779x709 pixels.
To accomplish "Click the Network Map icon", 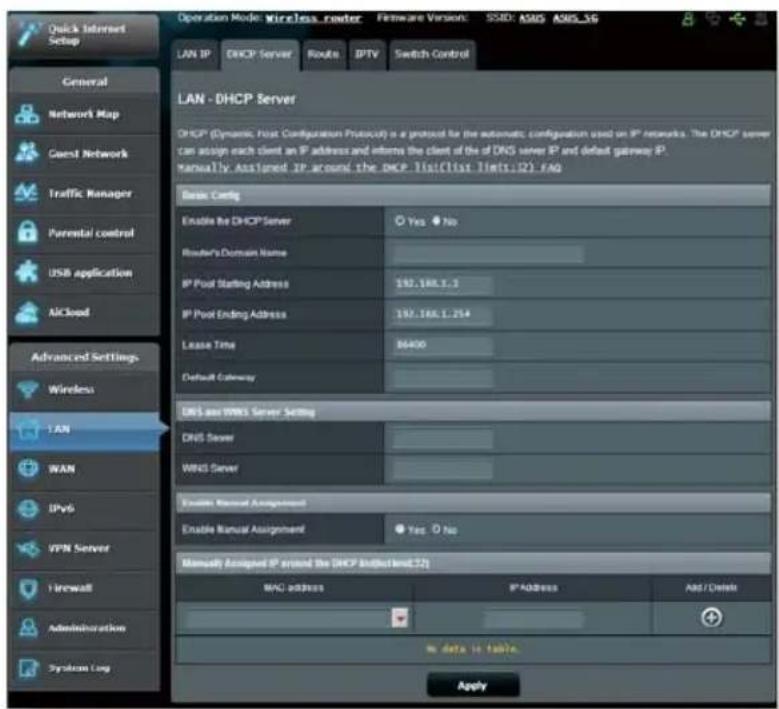I will coord(27,114).
